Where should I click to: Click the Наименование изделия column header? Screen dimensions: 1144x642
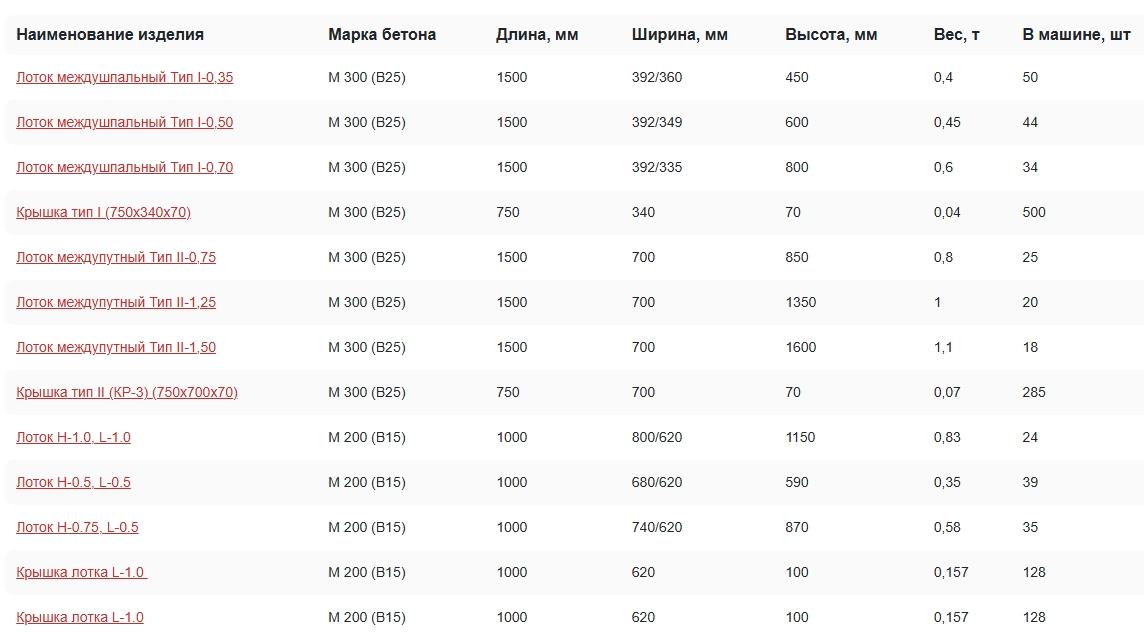[110, 34]
